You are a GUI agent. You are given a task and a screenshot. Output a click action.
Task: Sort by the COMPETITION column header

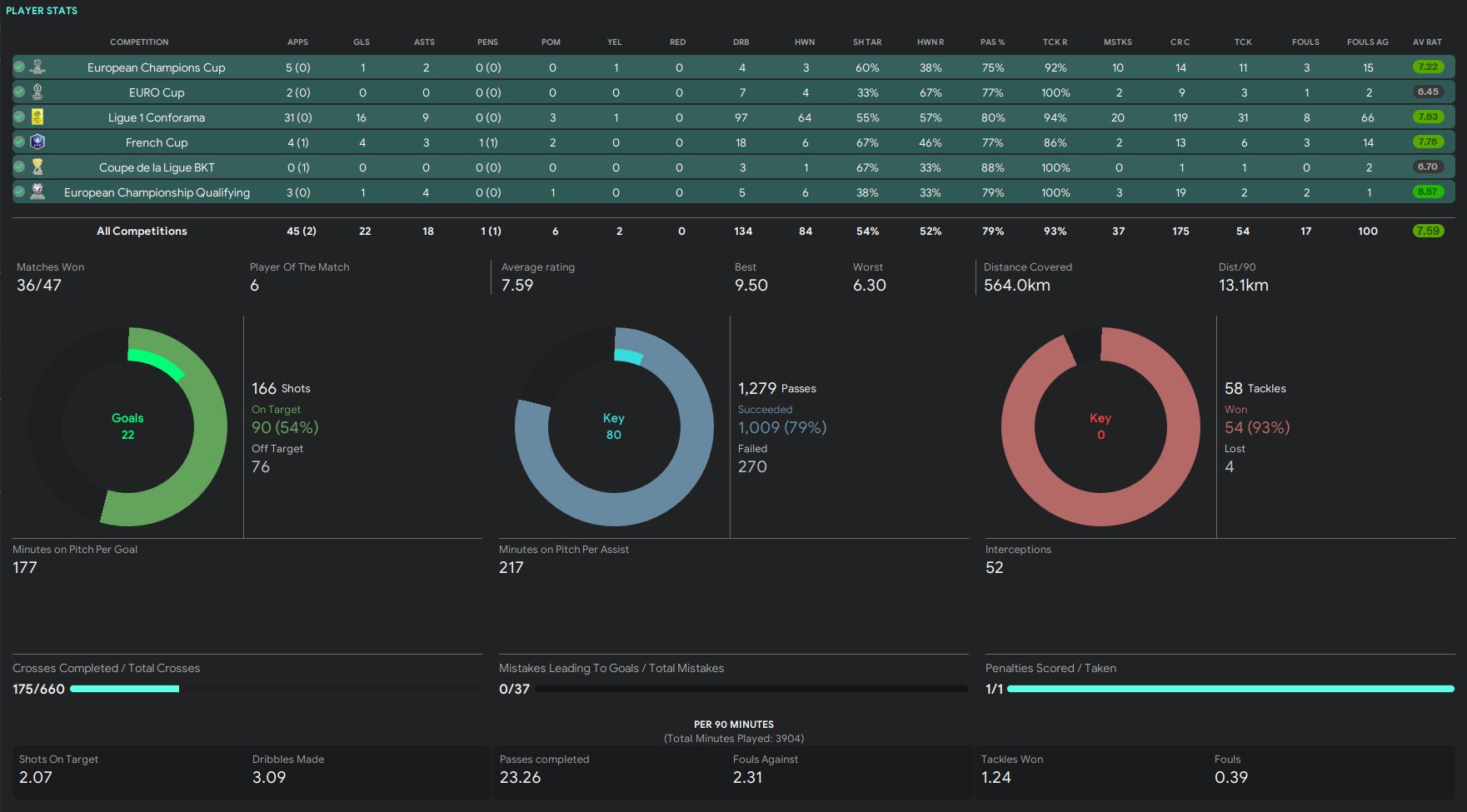[x=139, y=42]
